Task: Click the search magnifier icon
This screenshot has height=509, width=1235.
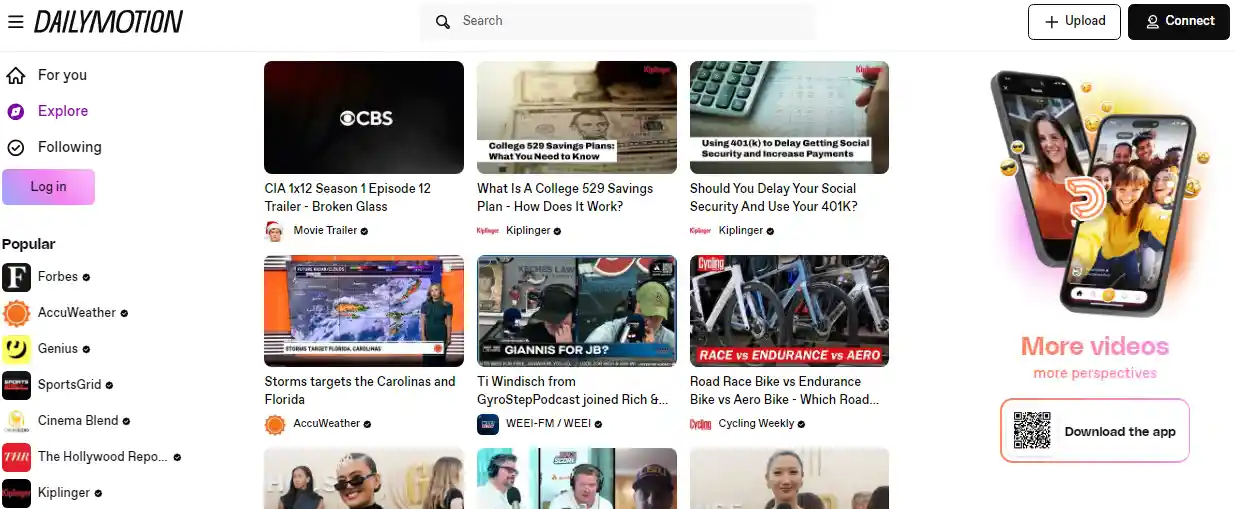Action: coord(443,21)
